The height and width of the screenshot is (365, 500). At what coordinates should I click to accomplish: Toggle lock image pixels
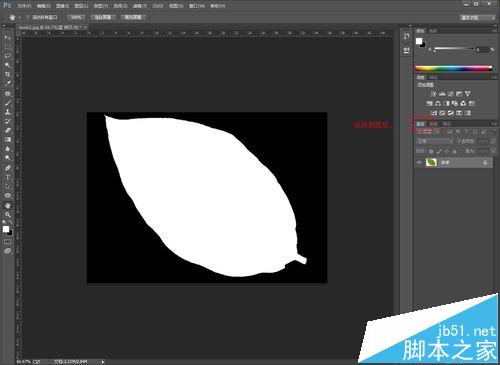tap(439, 151)
